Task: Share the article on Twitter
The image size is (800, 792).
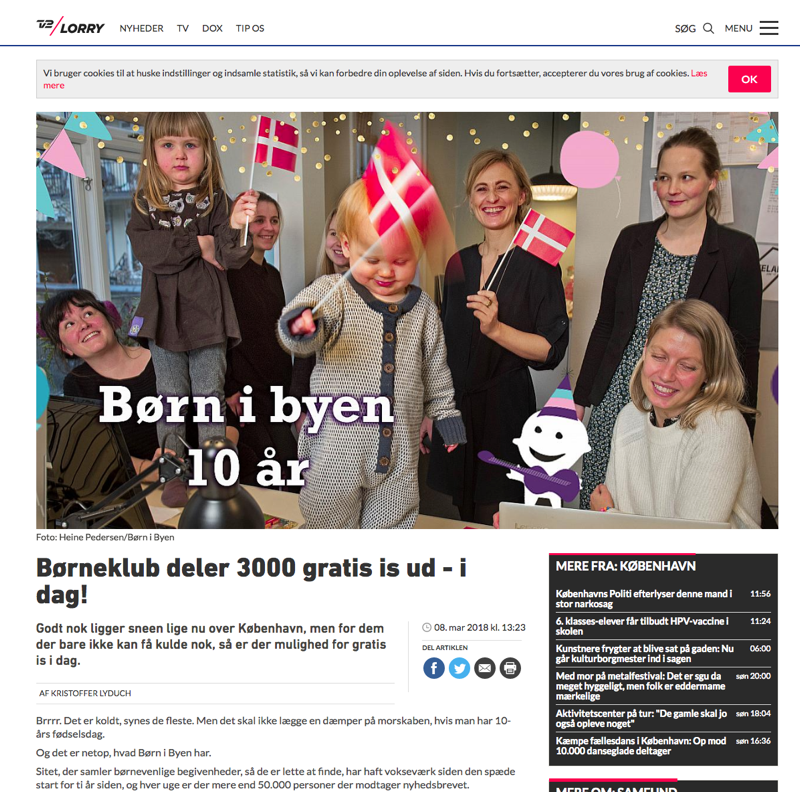Action: (459, 668)
